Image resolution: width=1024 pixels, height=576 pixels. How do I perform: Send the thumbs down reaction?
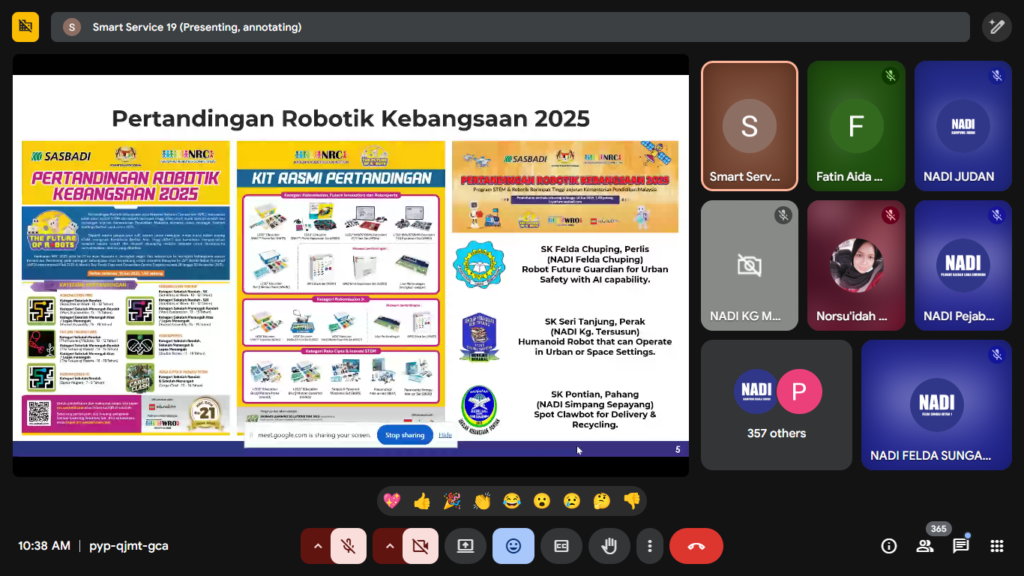(x=632, y=501)
